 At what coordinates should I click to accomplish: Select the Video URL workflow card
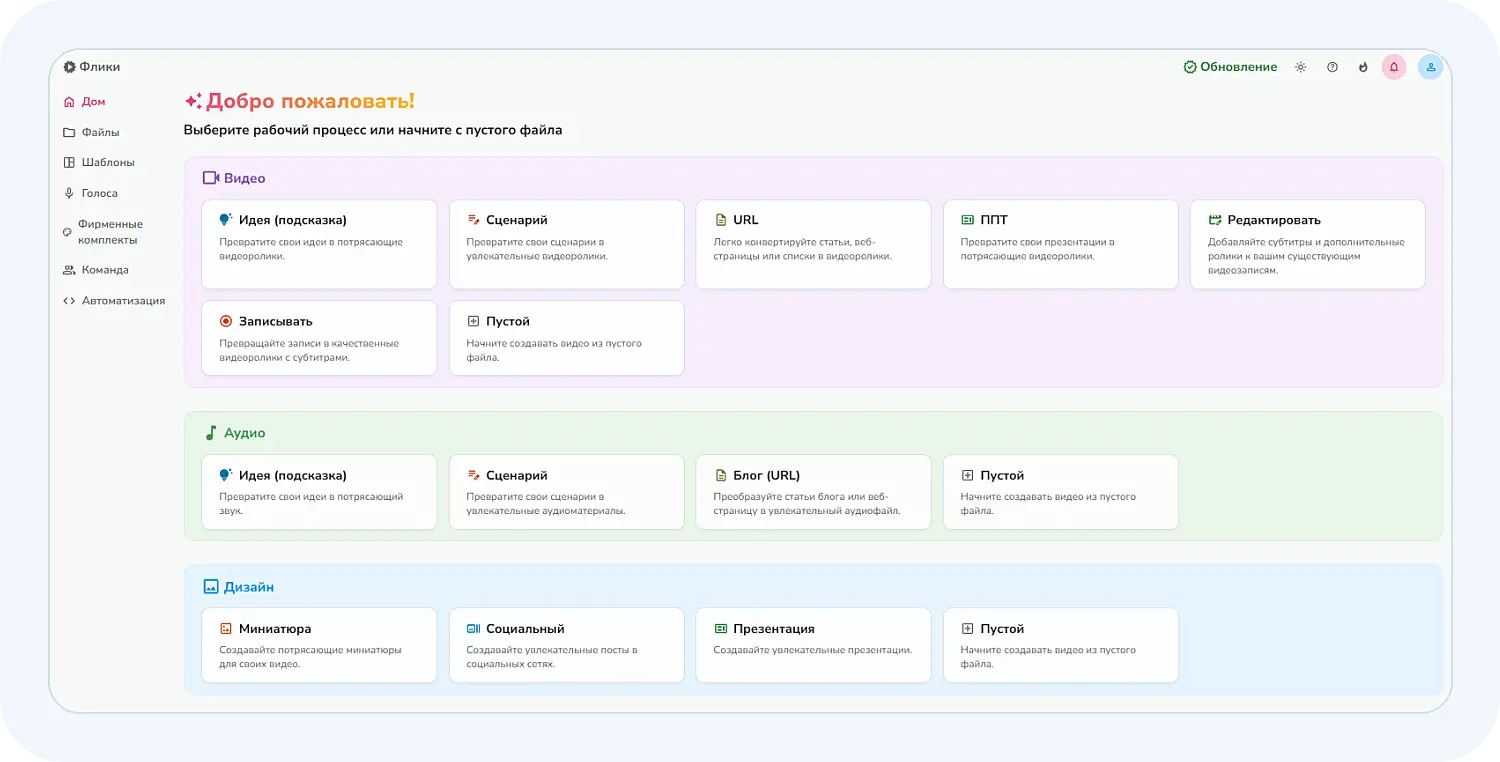813,244
